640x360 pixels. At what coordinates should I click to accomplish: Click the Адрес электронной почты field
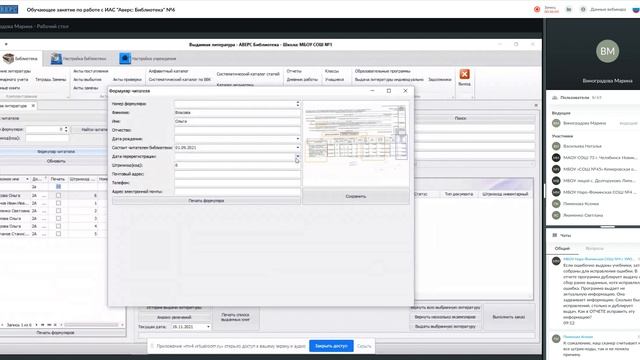(237, 191)
